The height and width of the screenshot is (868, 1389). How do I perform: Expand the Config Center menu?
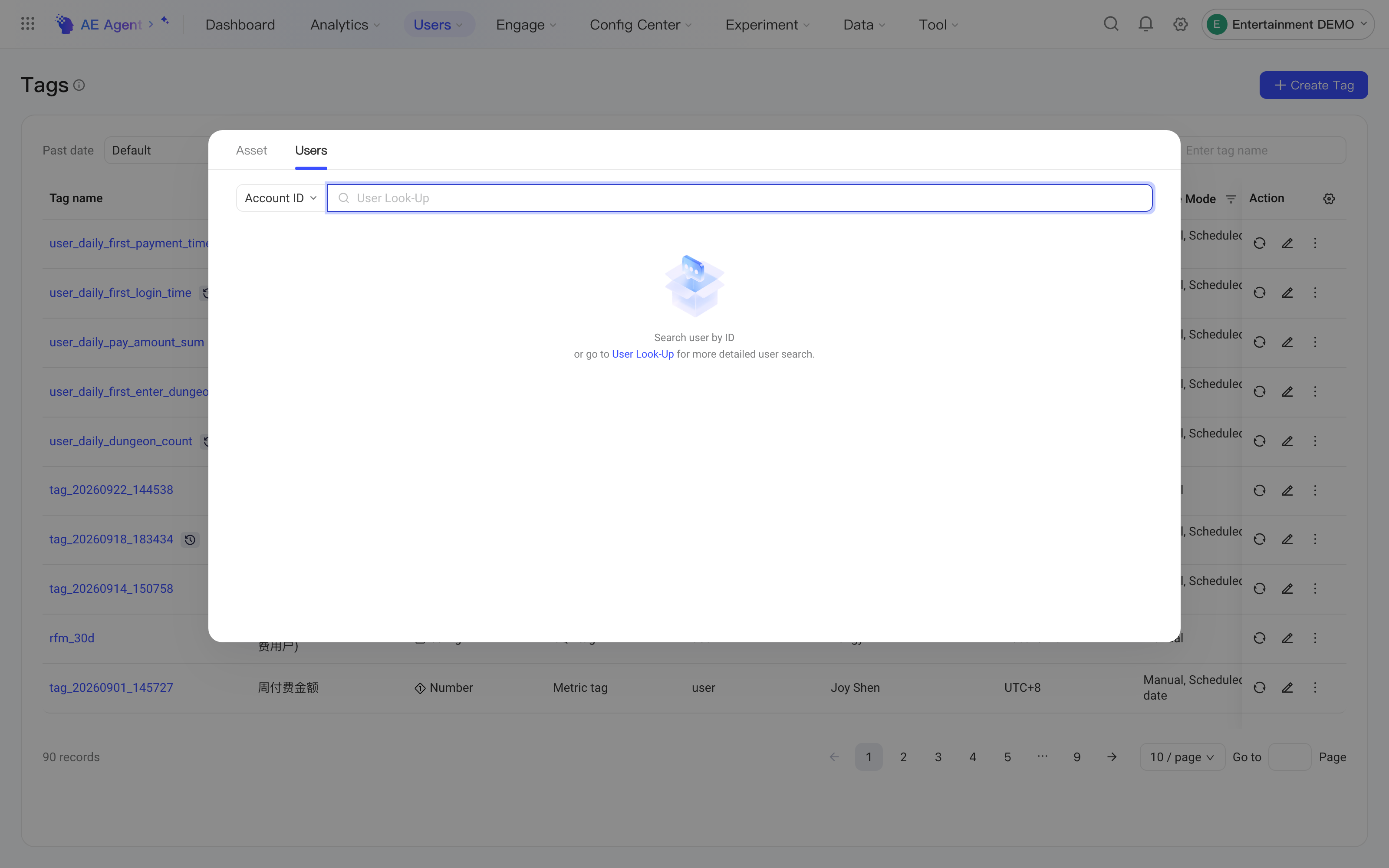point(641,25)
